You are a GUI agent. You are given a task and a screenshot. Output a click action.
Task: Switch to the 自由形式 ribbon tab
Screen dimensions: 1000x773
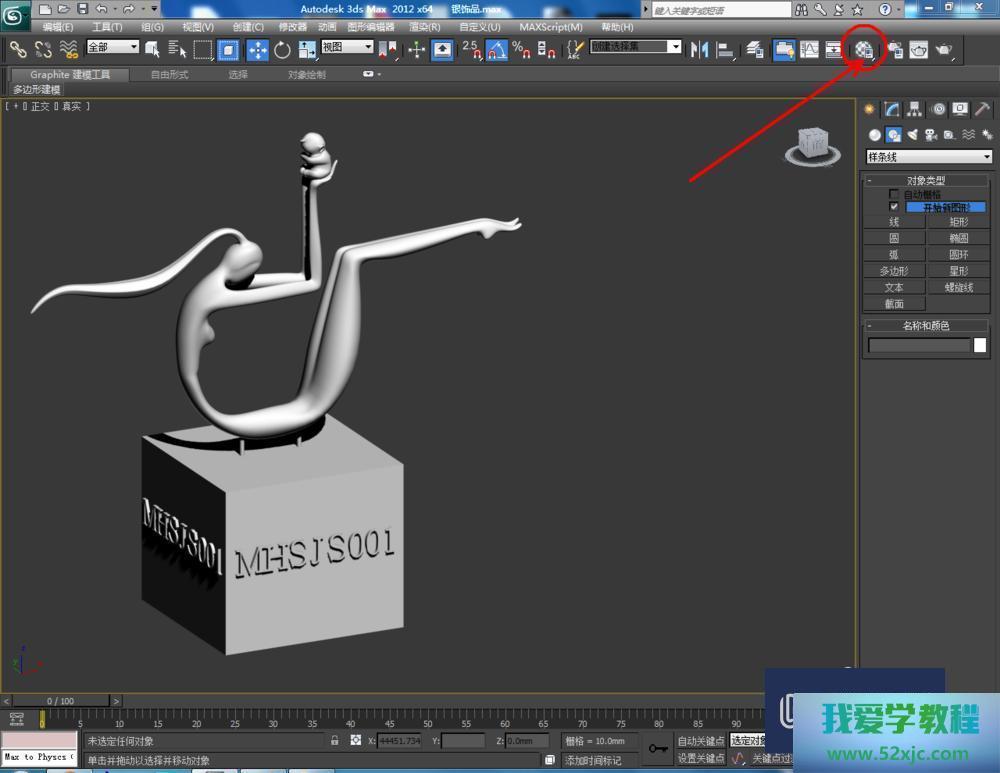[x=169, y=75]
